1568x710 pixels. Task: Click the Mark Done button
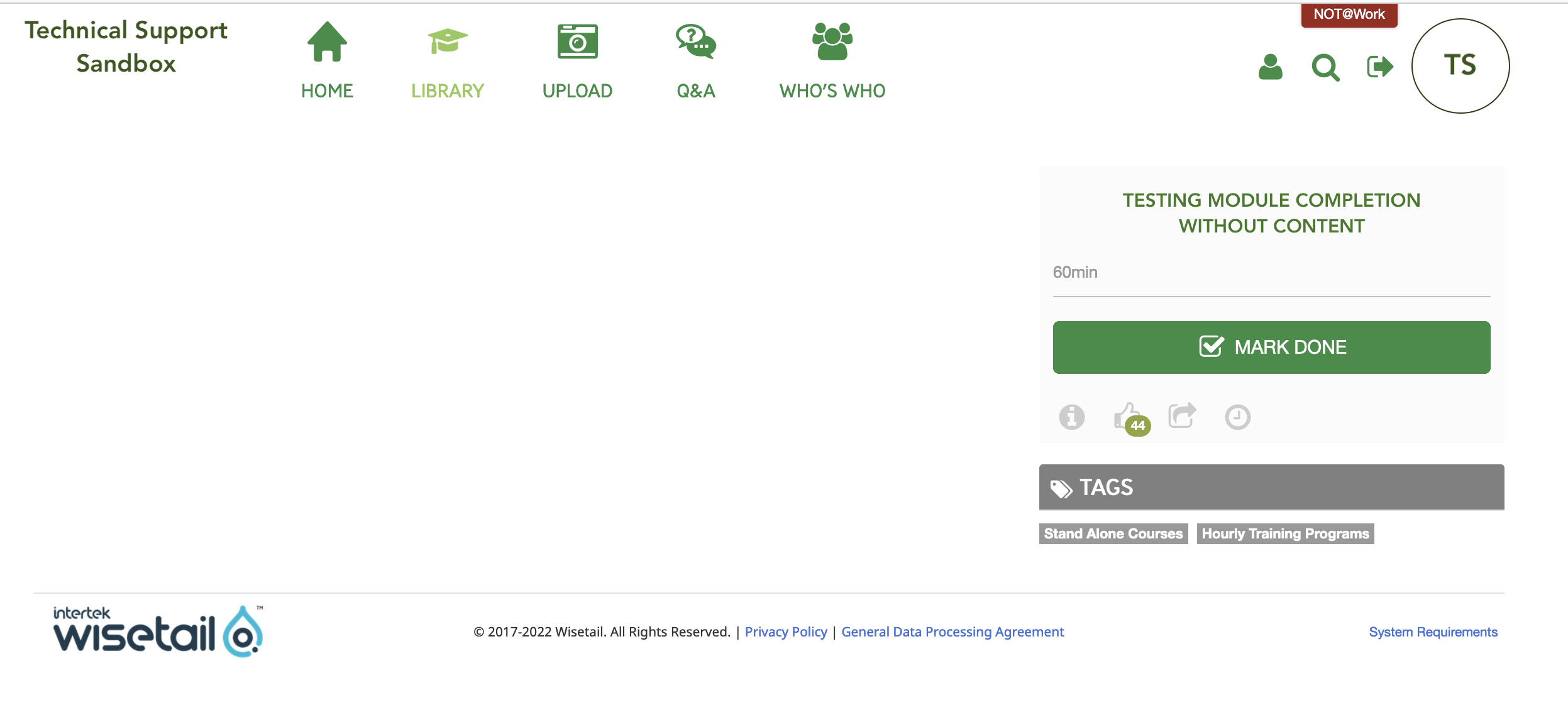pyautogui.click(x=1271, y=347)
